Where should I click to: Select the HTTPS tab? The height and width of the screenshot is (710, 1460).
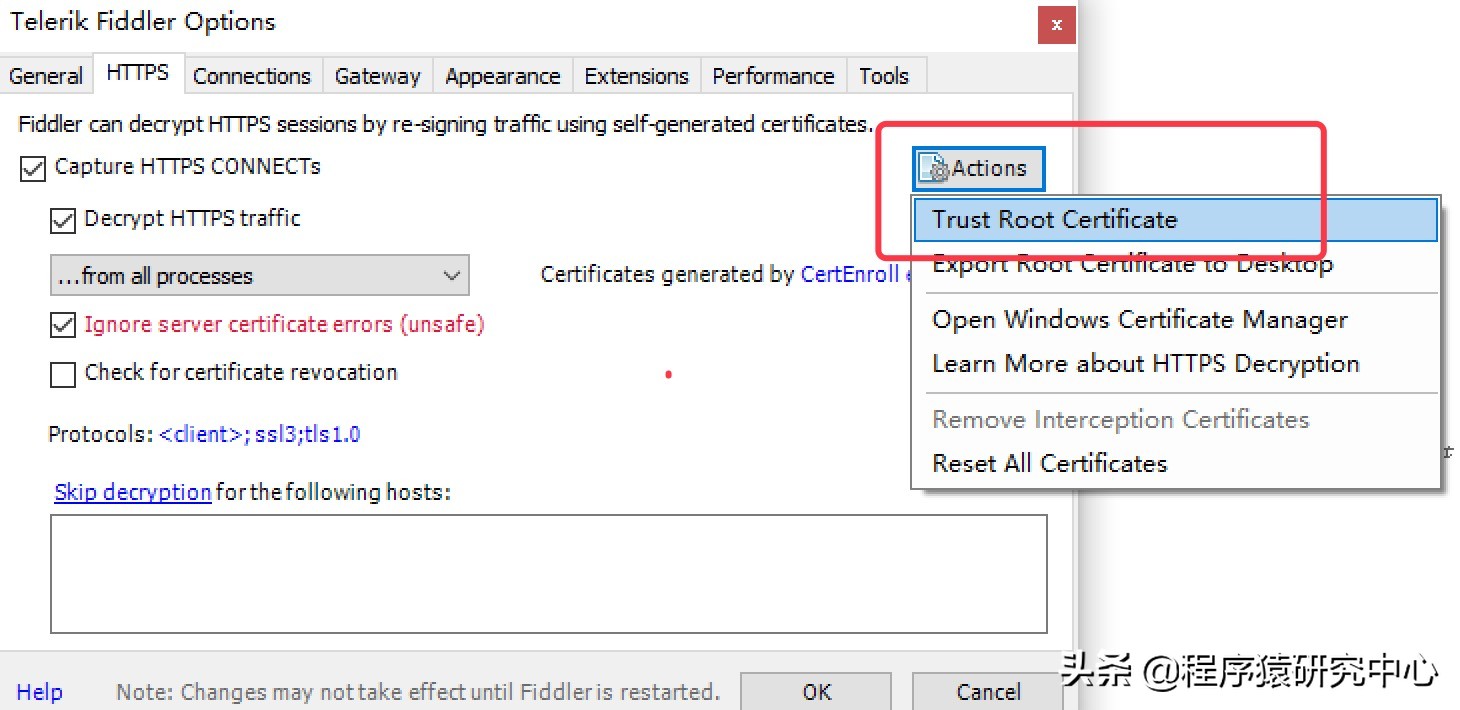click(138, 72)
